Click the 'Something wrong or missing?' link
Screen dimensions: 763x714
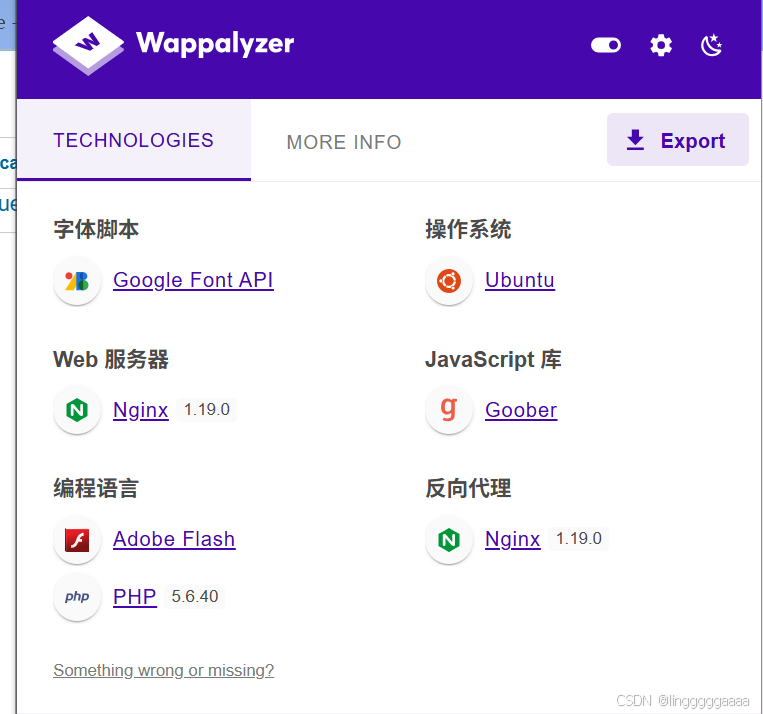pos(164,670)
